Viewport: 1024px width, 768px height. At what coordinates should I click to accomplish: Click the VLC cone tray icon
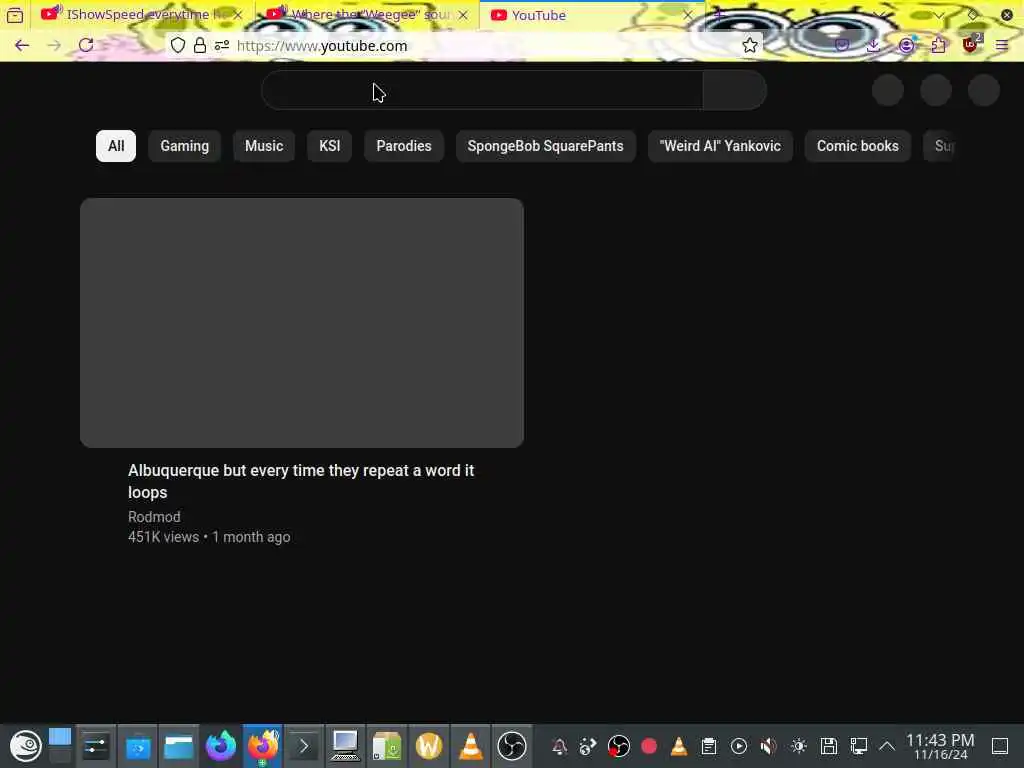coord(679,746)
